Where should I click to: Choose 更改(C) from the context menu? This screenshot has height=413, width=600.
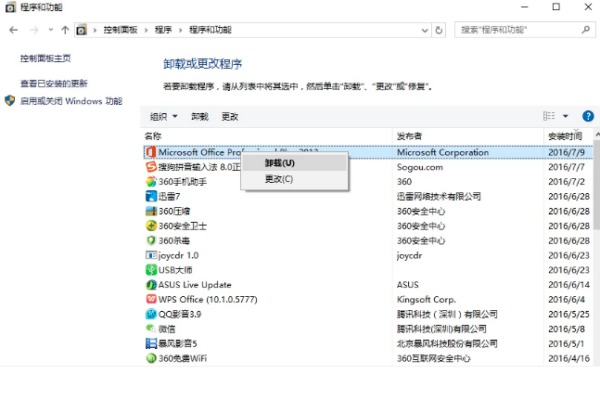pyautogui.click(x=279, y=179)
